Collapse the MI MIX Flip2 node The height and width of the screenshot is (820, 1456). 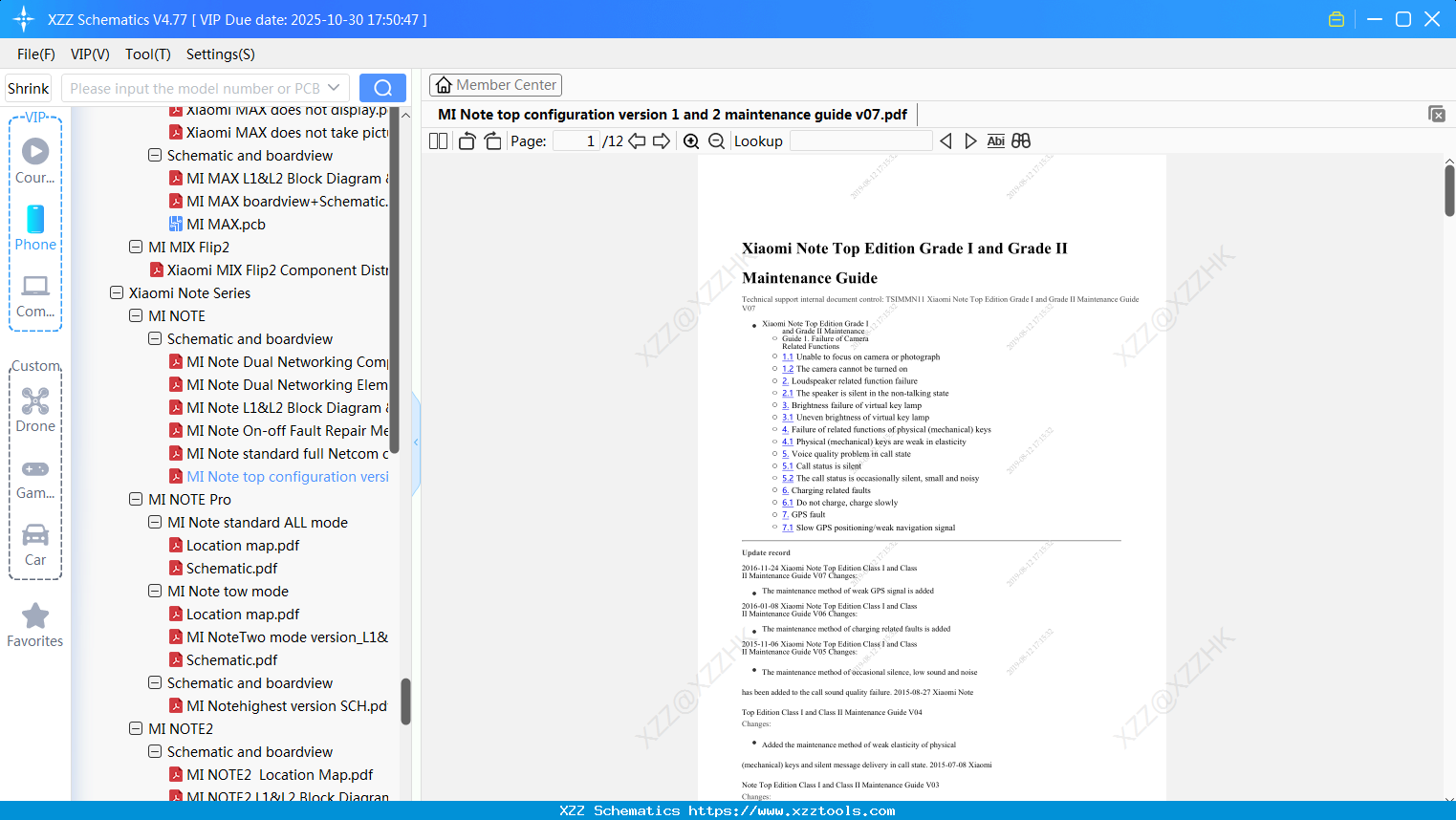(x=136, y=247)
